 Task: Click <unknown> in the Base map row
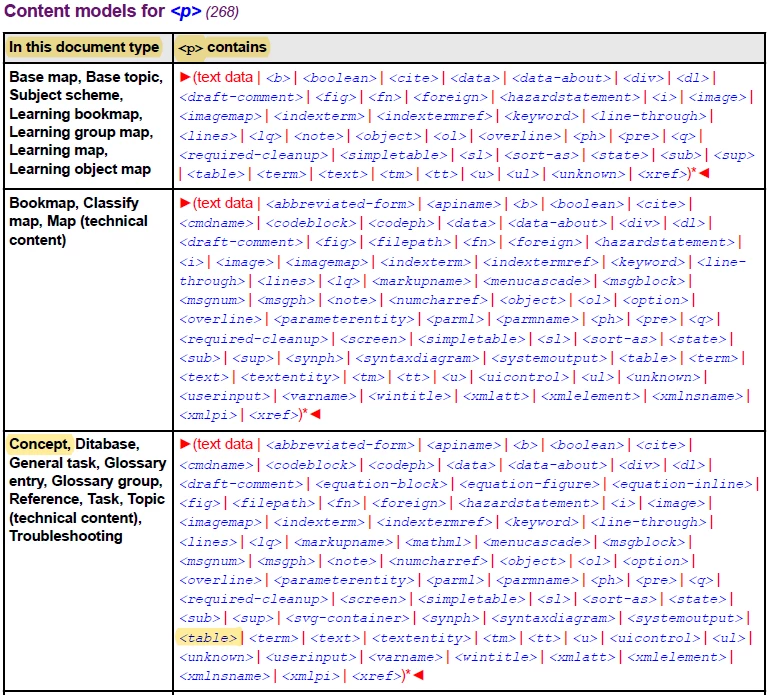pos(588,174)
